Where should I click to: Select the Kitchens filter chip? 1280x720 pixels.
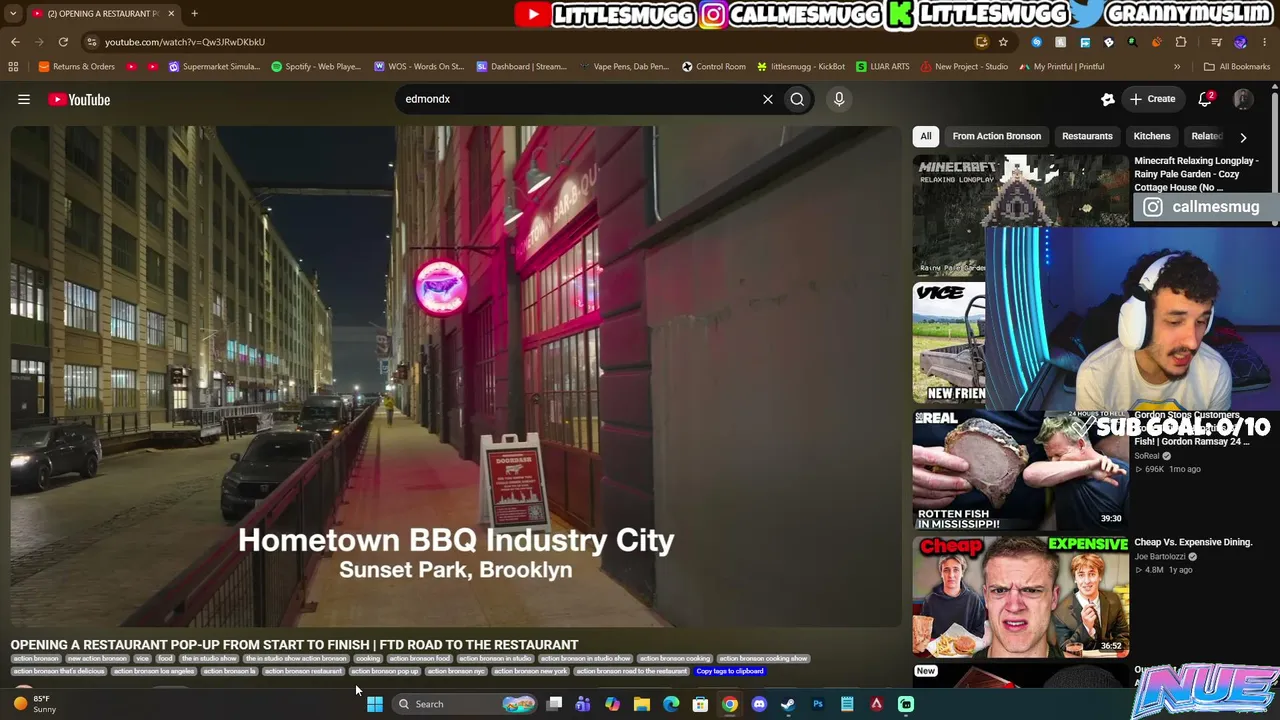tap(1152, 136)
